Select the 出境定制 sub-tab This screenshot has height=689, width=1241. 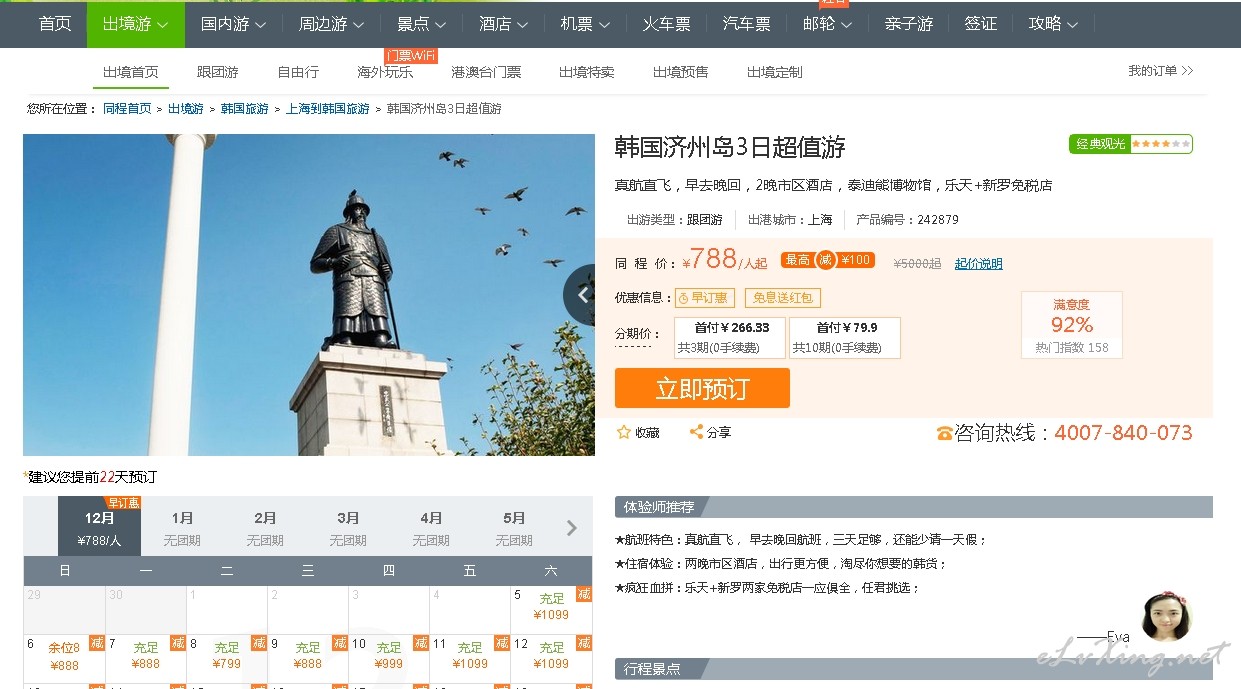pos(775,72)
